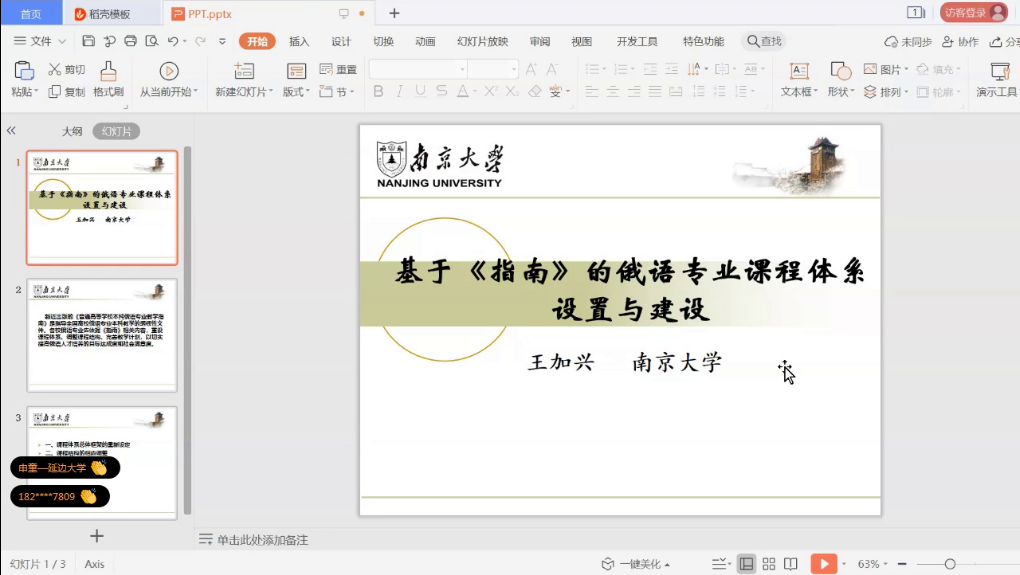1020x575 pixels.
Task: Open the font size combo box
Action: (492, 69)
